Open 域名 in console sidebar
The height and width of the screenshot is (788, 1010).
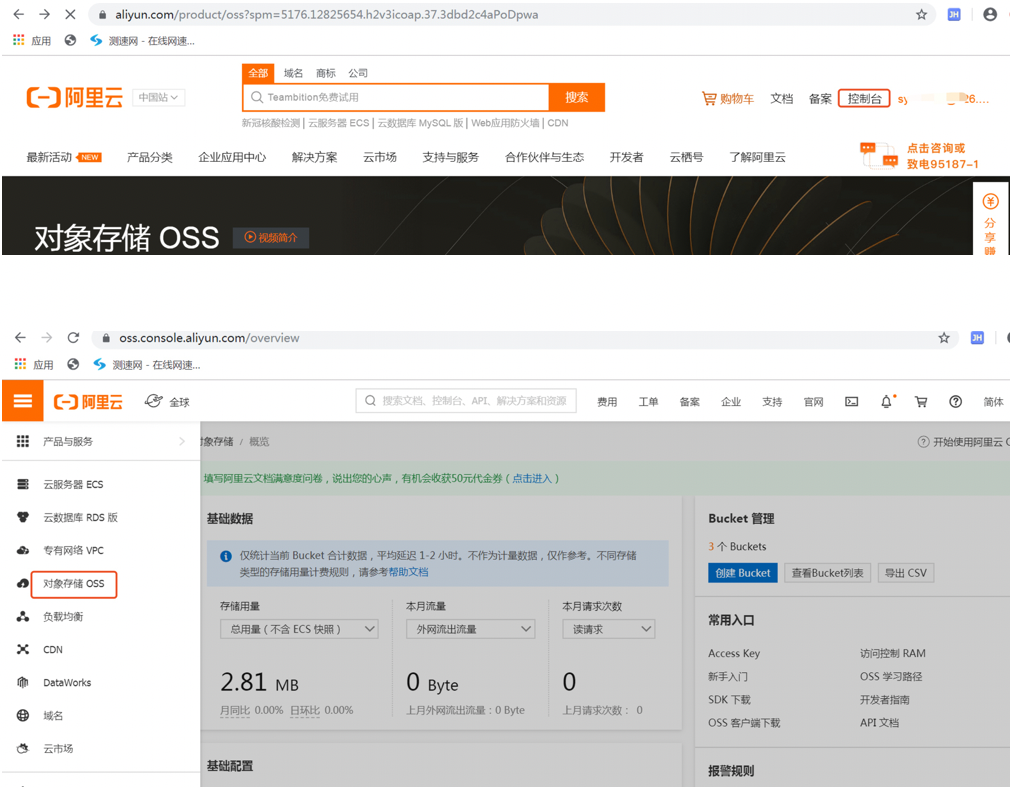point(52,715)
